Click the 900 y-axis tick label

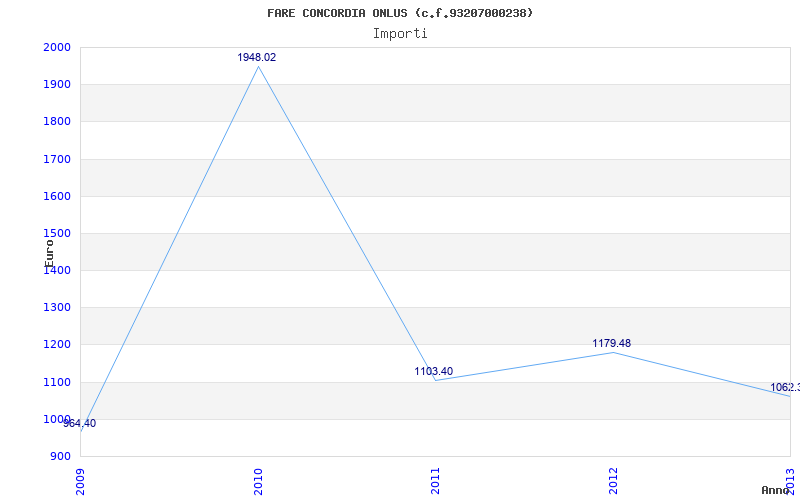click(61, 457)
